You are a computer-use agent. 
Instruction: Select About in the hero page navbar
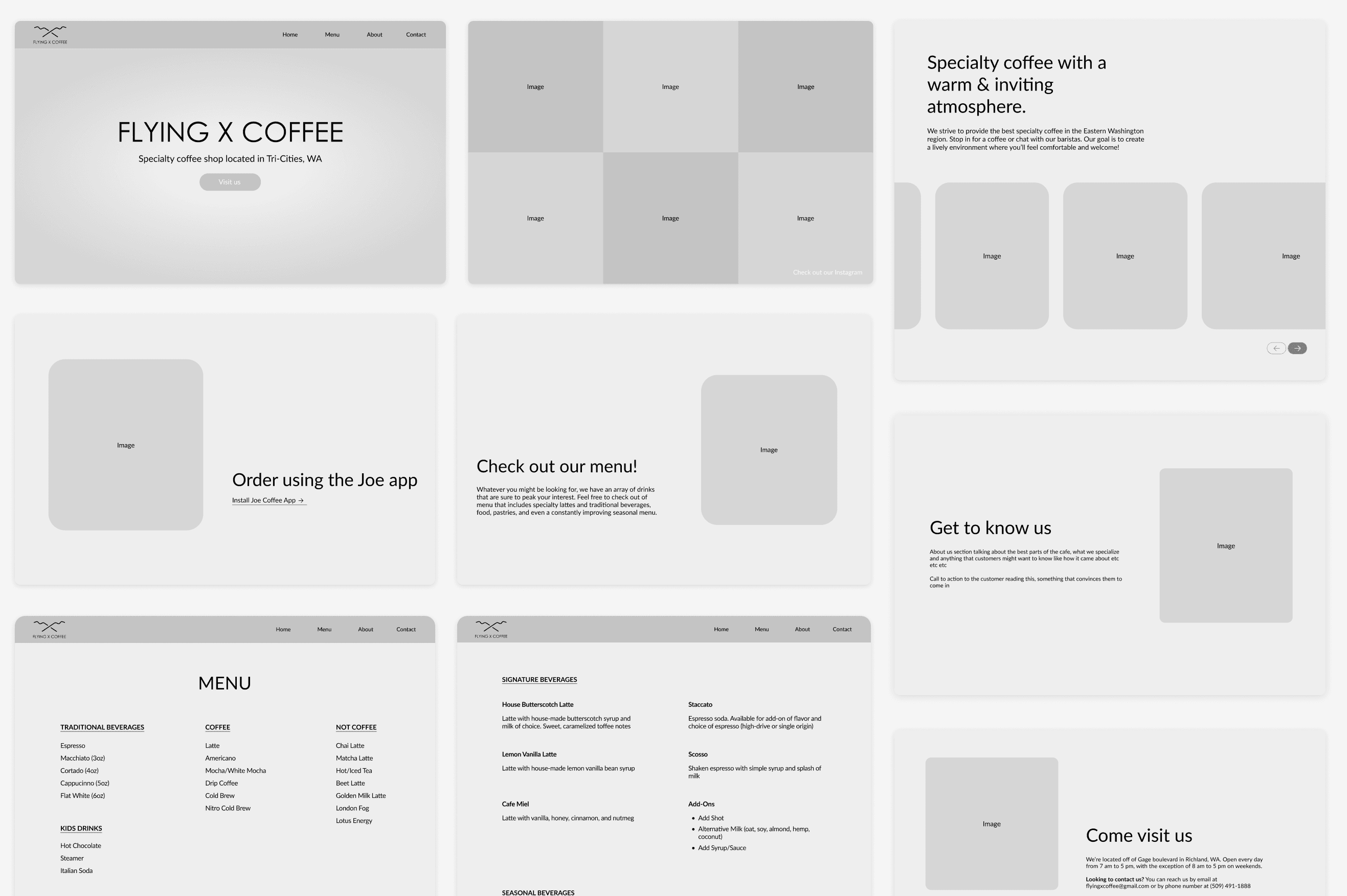(374, 35)
